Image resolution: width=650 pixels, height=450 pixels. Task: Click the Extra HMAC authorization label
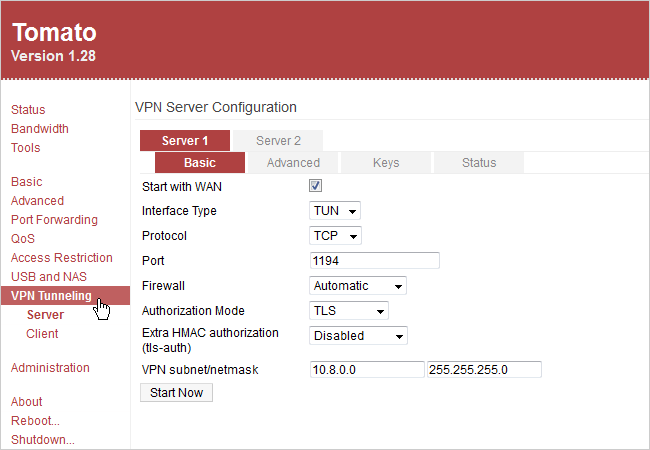(x=210, y=340)
